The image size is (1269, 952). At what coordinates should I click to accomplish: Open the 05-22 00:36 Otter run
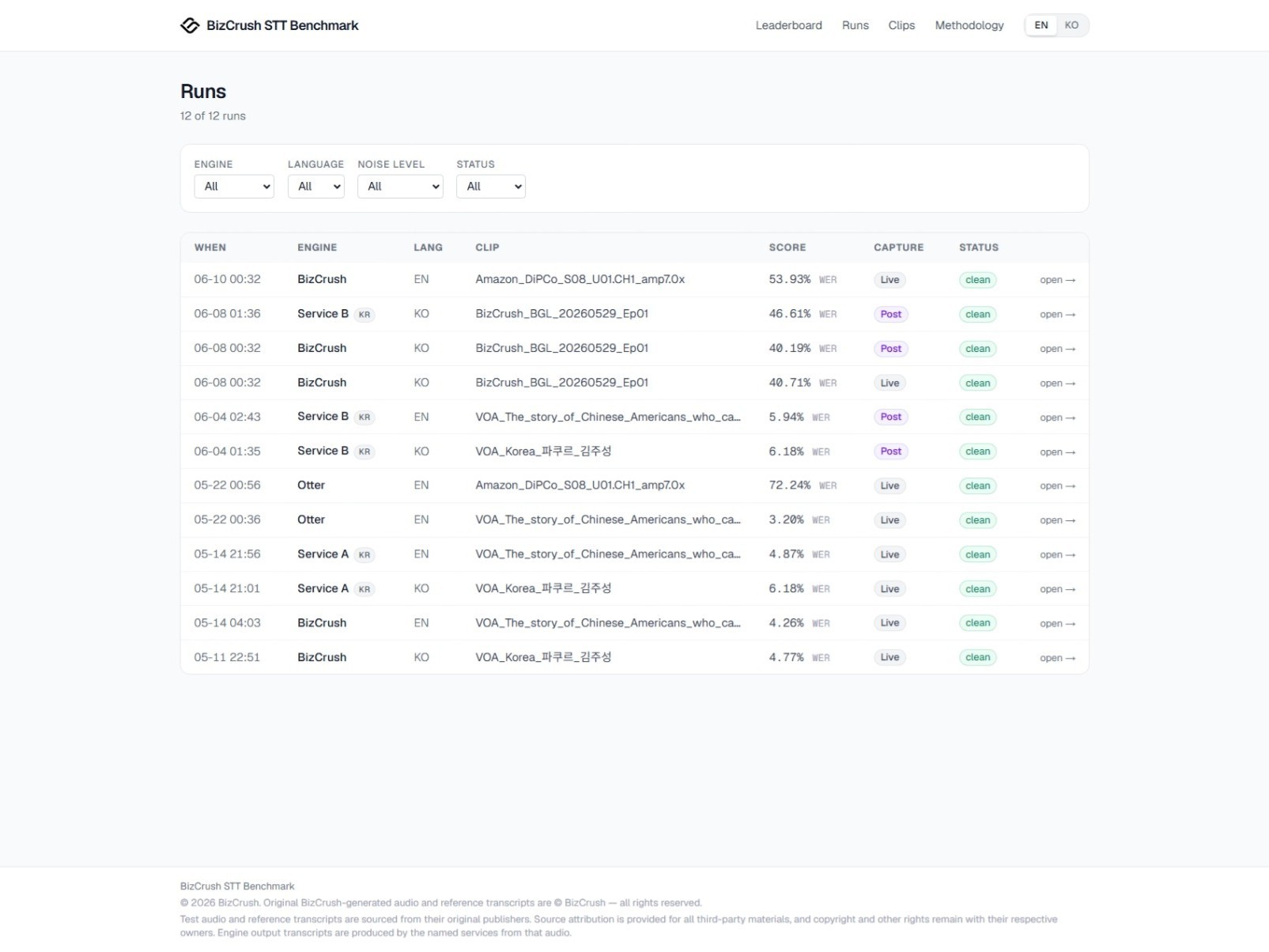(x=1057, y=520)
